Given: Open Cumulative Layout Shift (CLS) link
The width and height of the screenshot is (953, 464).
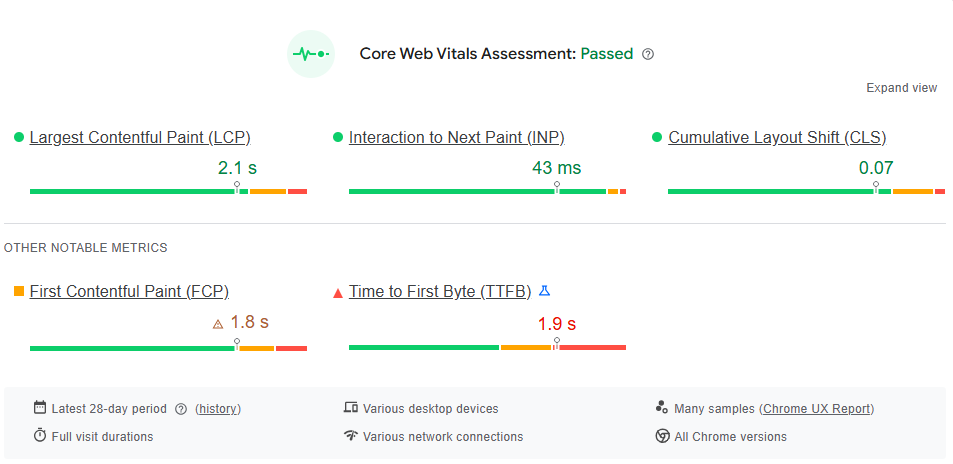Looking at the screenshot, I should click(777, 138).
